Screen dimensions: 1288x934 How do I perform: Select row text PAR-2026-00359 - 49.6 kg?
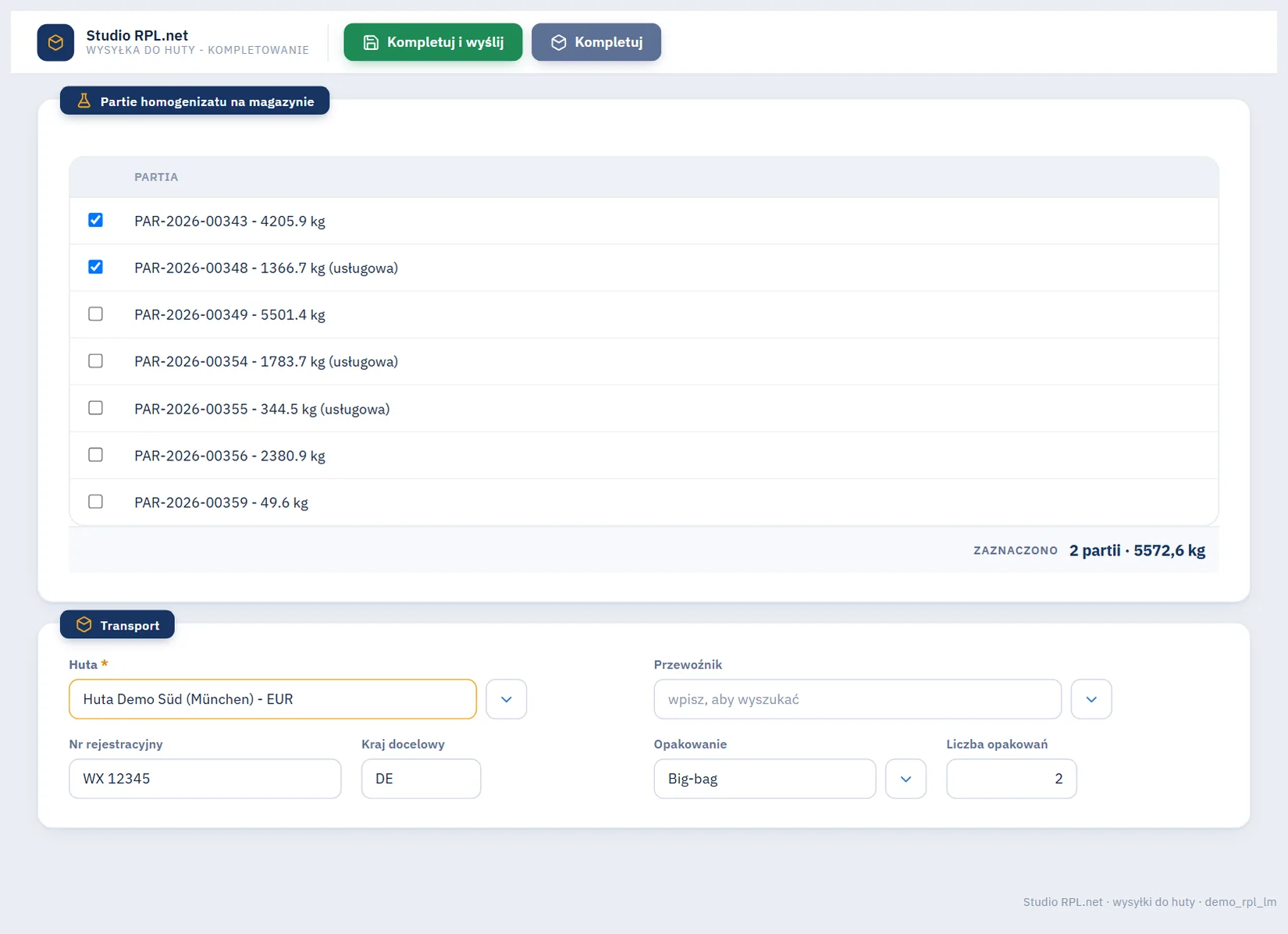point(221,503)
